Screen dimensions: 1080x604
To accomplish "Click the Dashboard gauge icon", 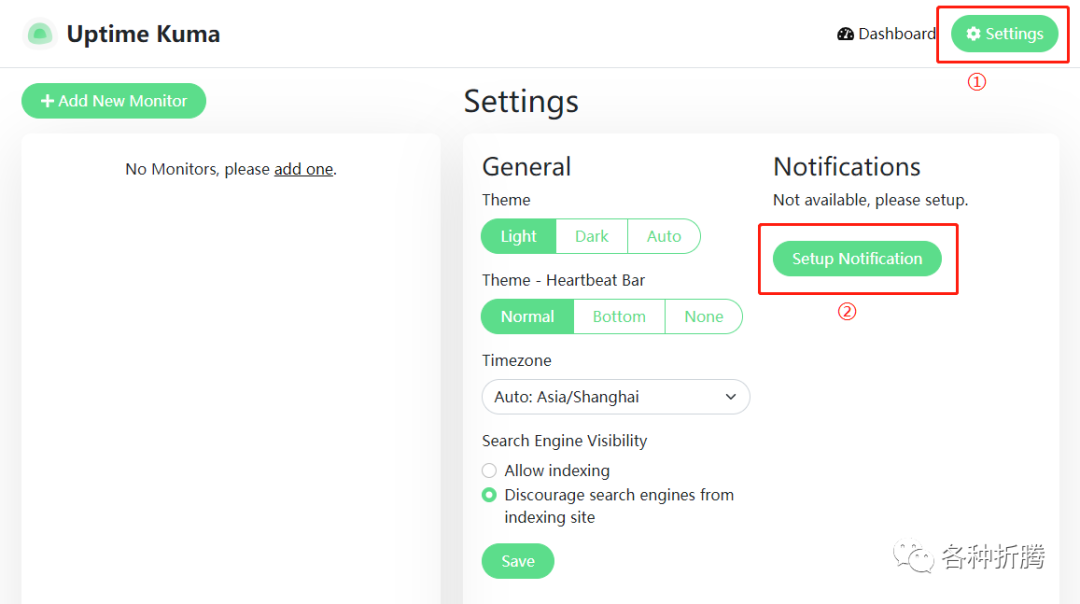I will 846,34.
